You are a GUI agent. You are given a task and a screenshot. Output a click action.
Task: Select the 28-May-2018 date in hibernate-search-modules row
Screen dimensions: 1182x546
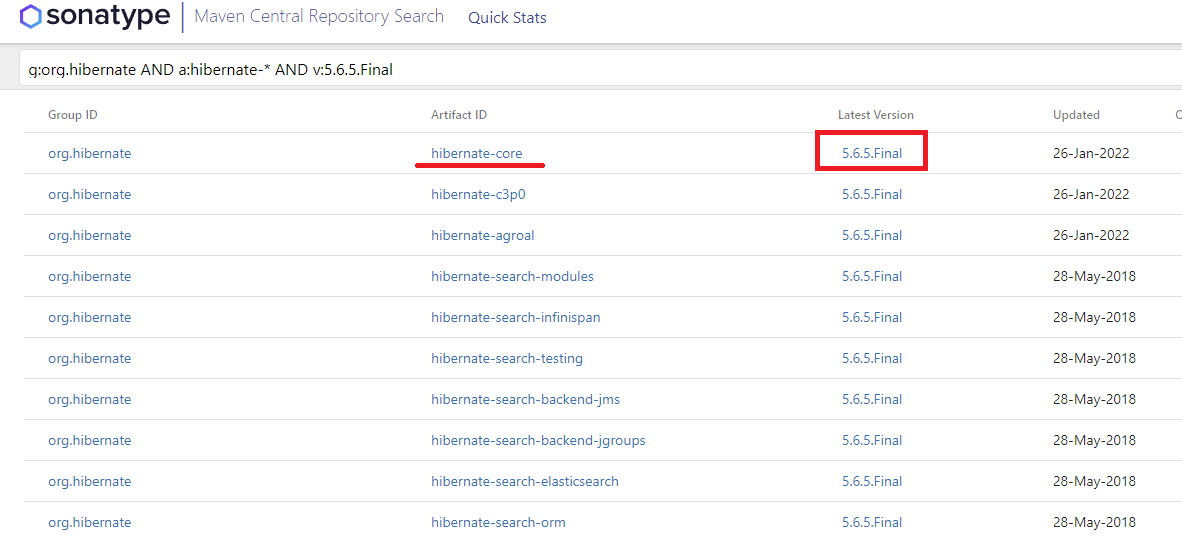[x=1094, y=276]
